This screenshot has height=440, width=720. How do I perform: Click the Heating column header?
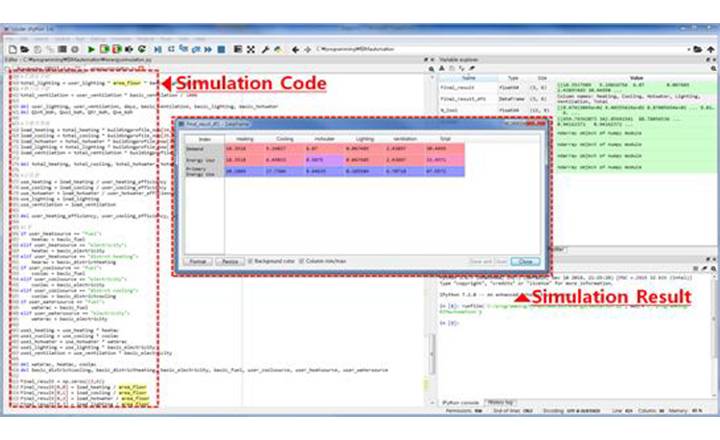243,138
